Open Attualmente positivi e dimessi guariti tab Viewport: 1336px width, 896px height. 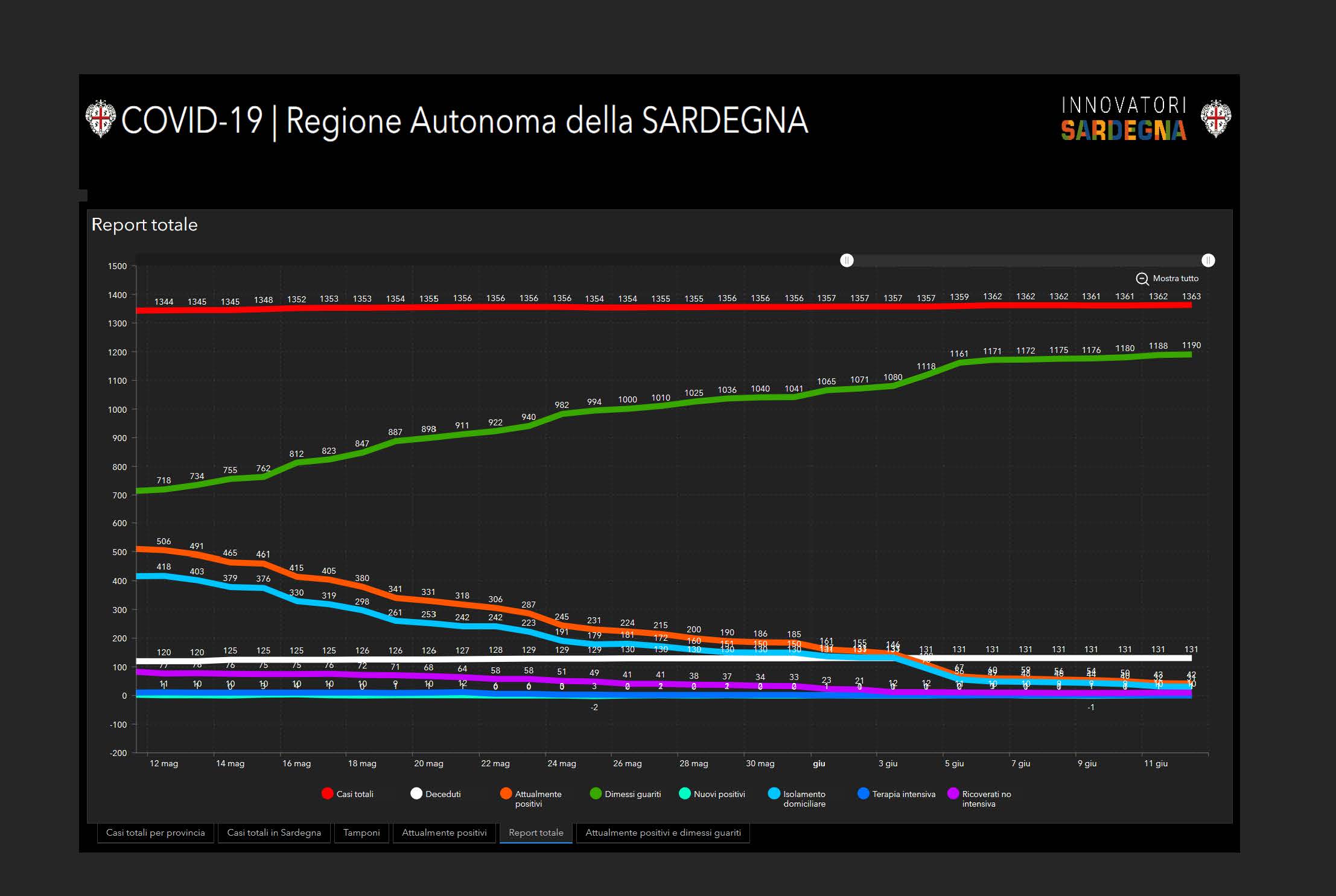coord(663,833)
